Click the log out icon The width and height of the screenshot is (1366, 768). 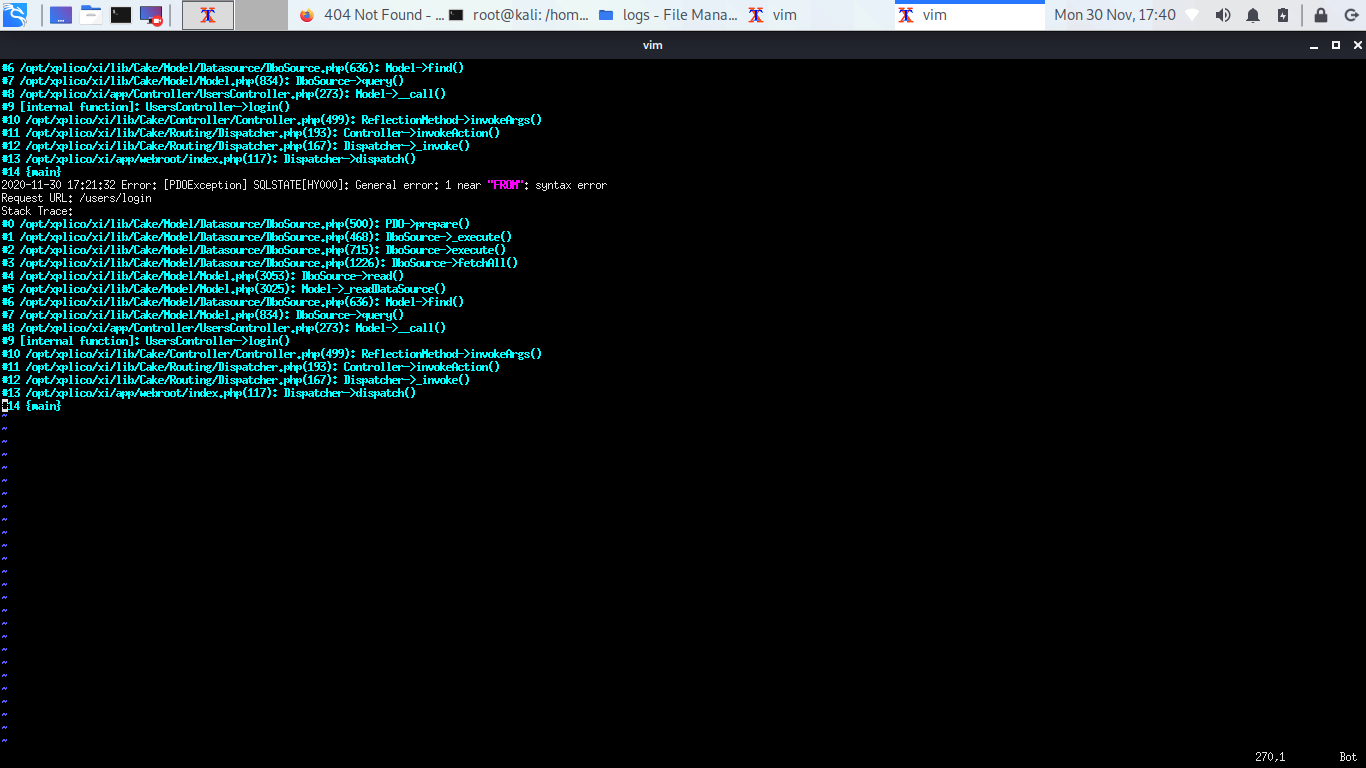coord(1349,15)
